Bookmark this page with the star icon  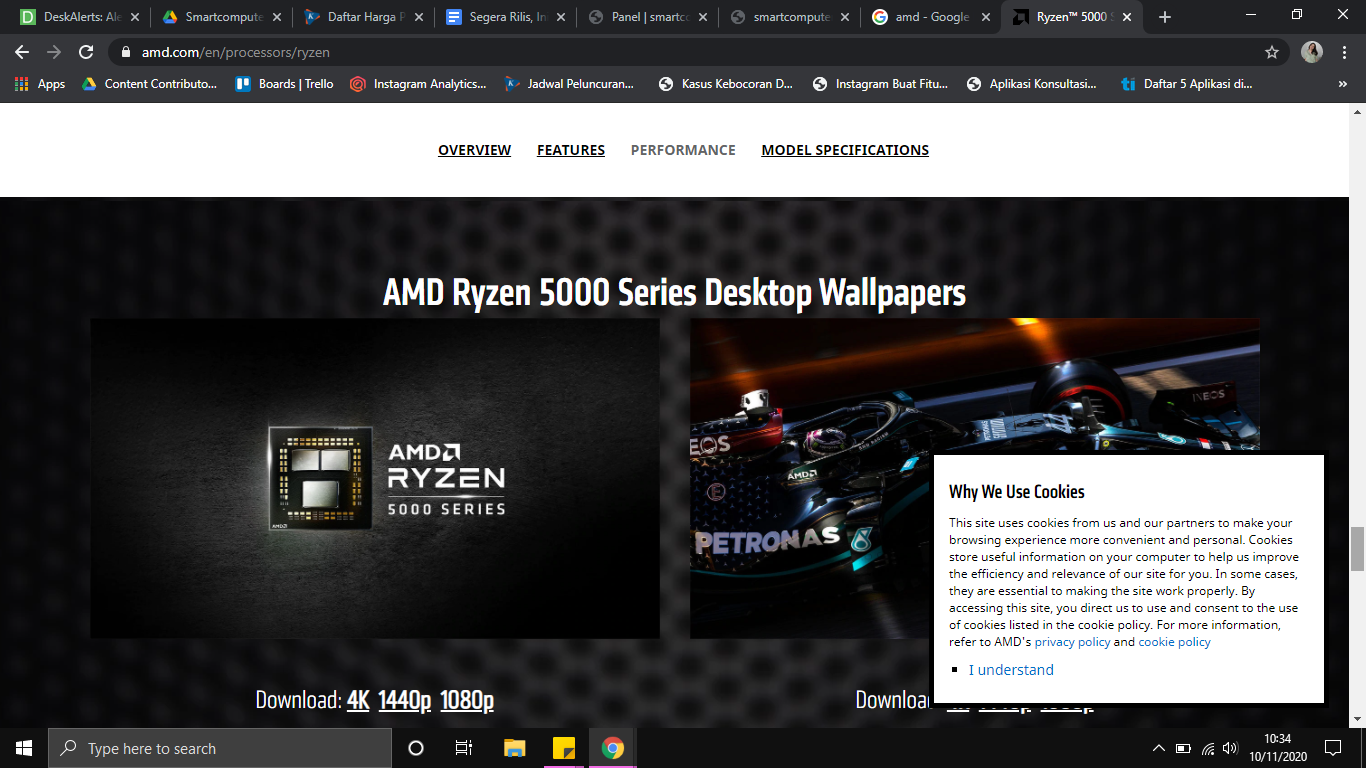(1272, 52)
